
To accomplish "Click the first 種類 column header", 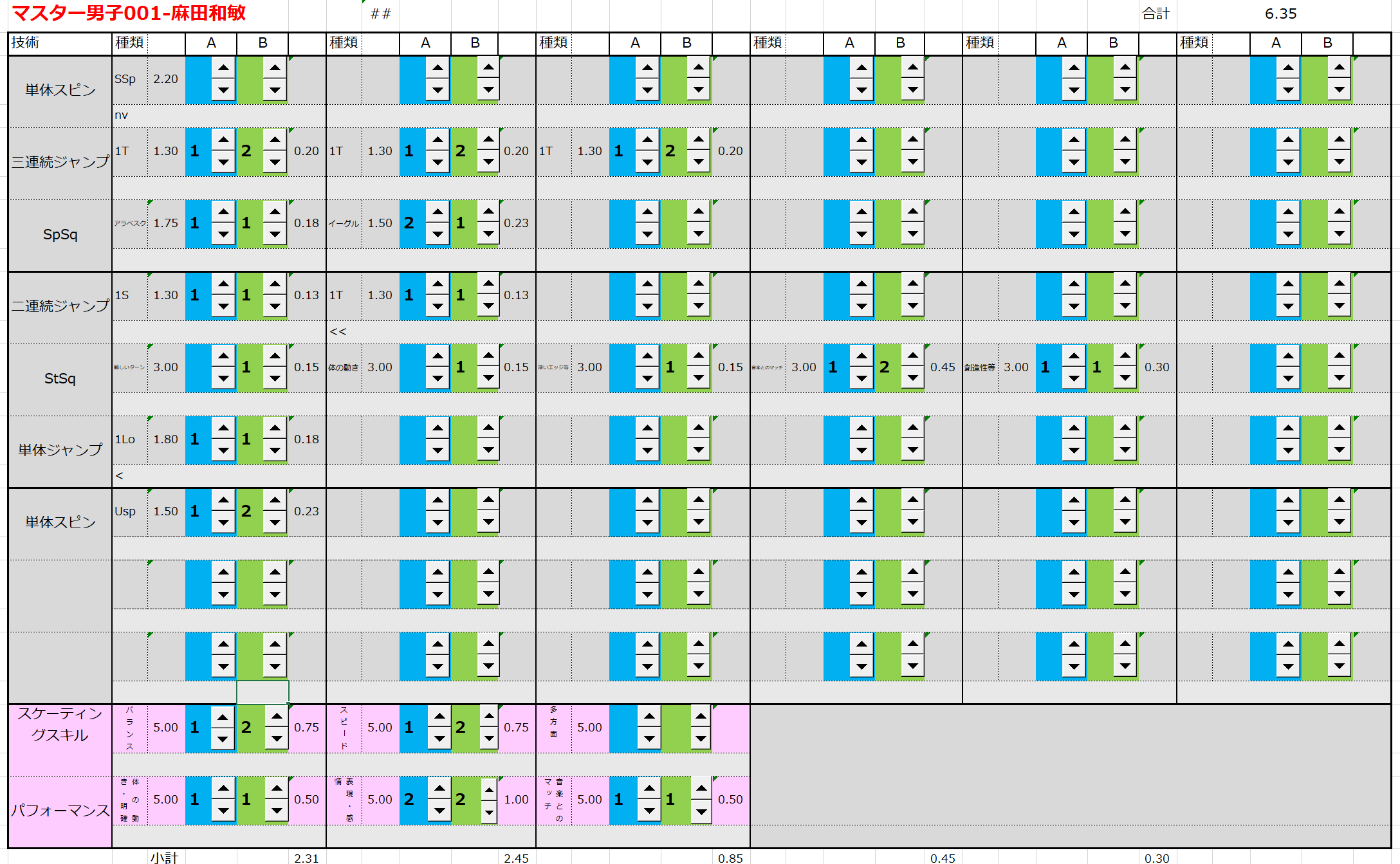I will [x=129, y=42].
